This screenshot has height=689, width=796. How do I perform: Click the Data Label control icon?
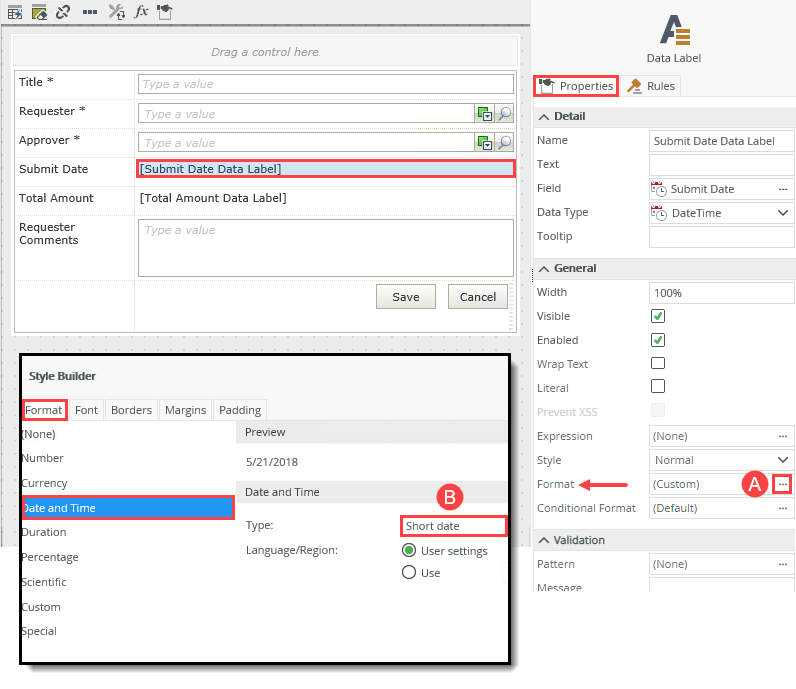pyautogui.click(x=675, y=30)
